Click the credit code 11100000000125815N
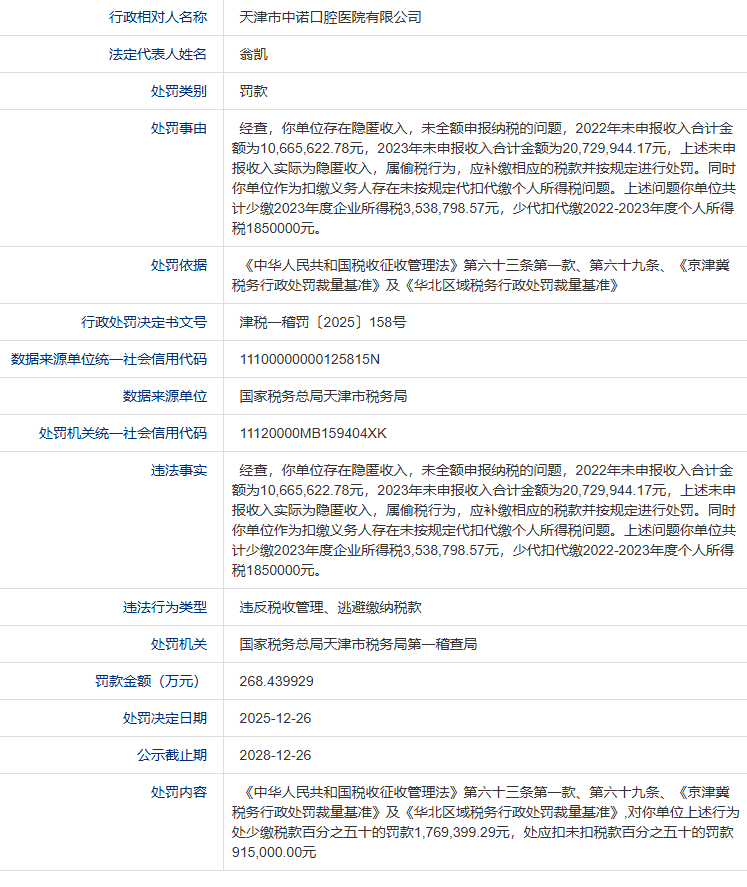Screen dimensions: 747x887 pyautogui.click(x=310, y=359)
